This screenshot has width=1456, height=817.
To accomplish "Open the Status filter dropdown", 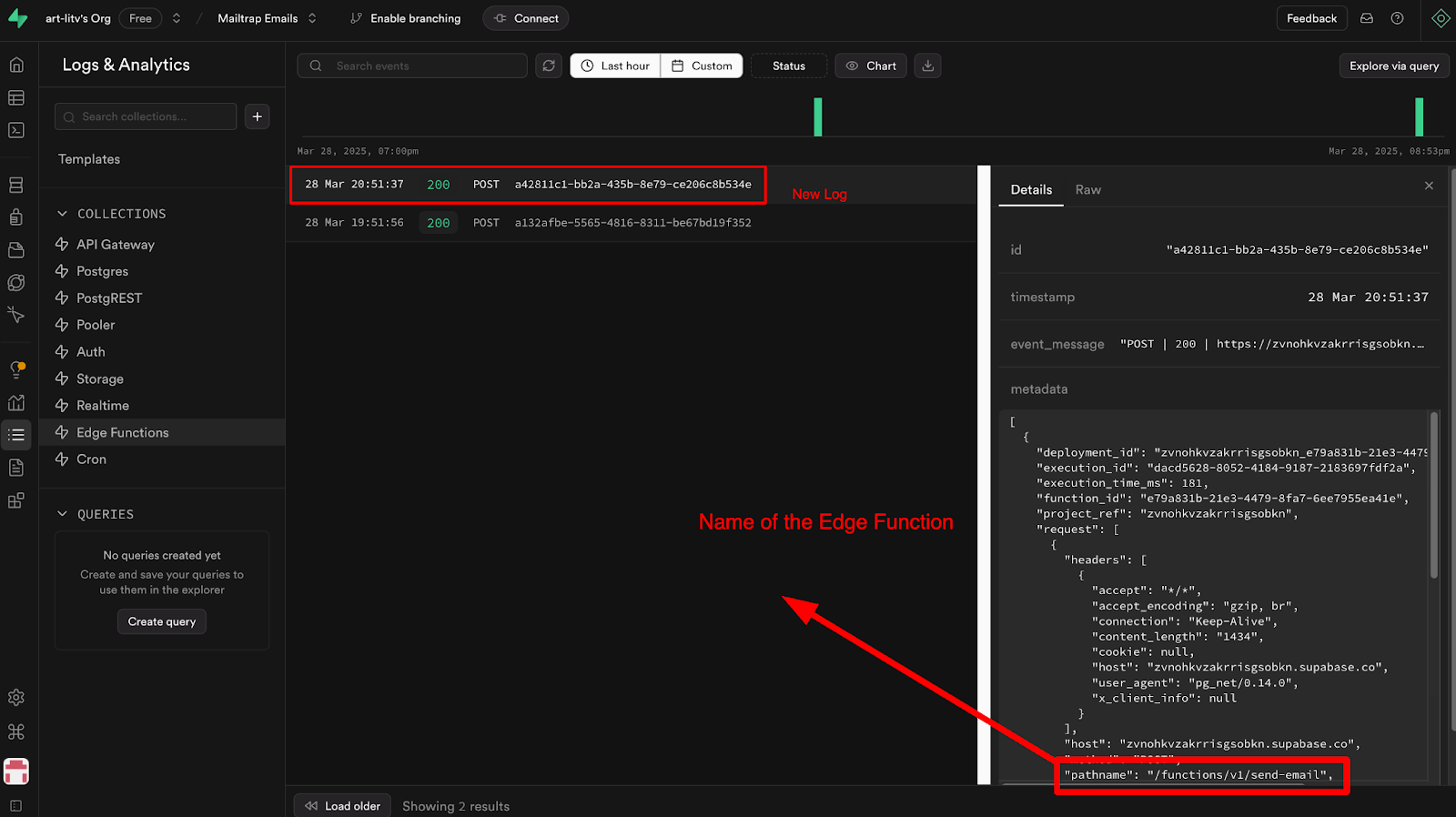I will pos(789,66).
